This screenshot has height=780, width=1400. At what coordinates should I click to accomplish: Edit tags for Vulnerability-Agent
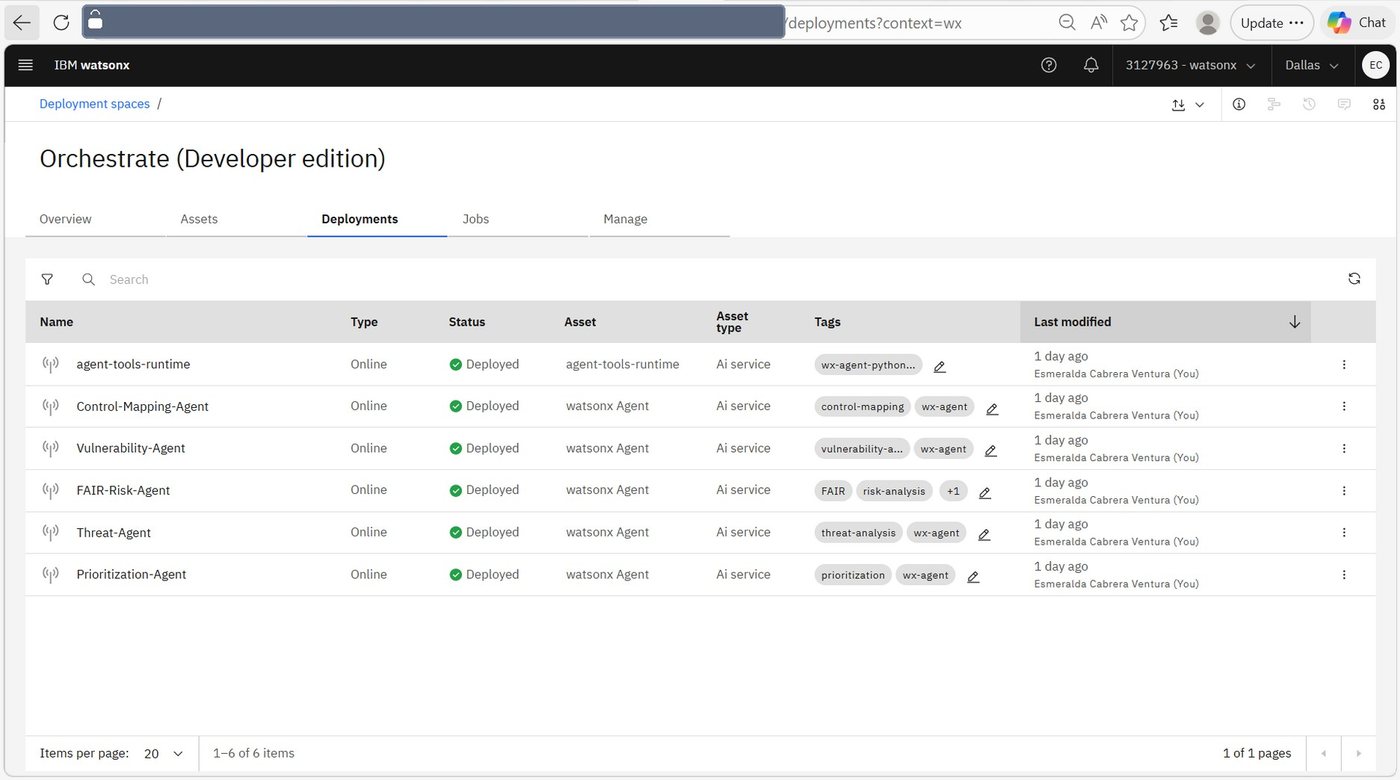coord(991,450)
